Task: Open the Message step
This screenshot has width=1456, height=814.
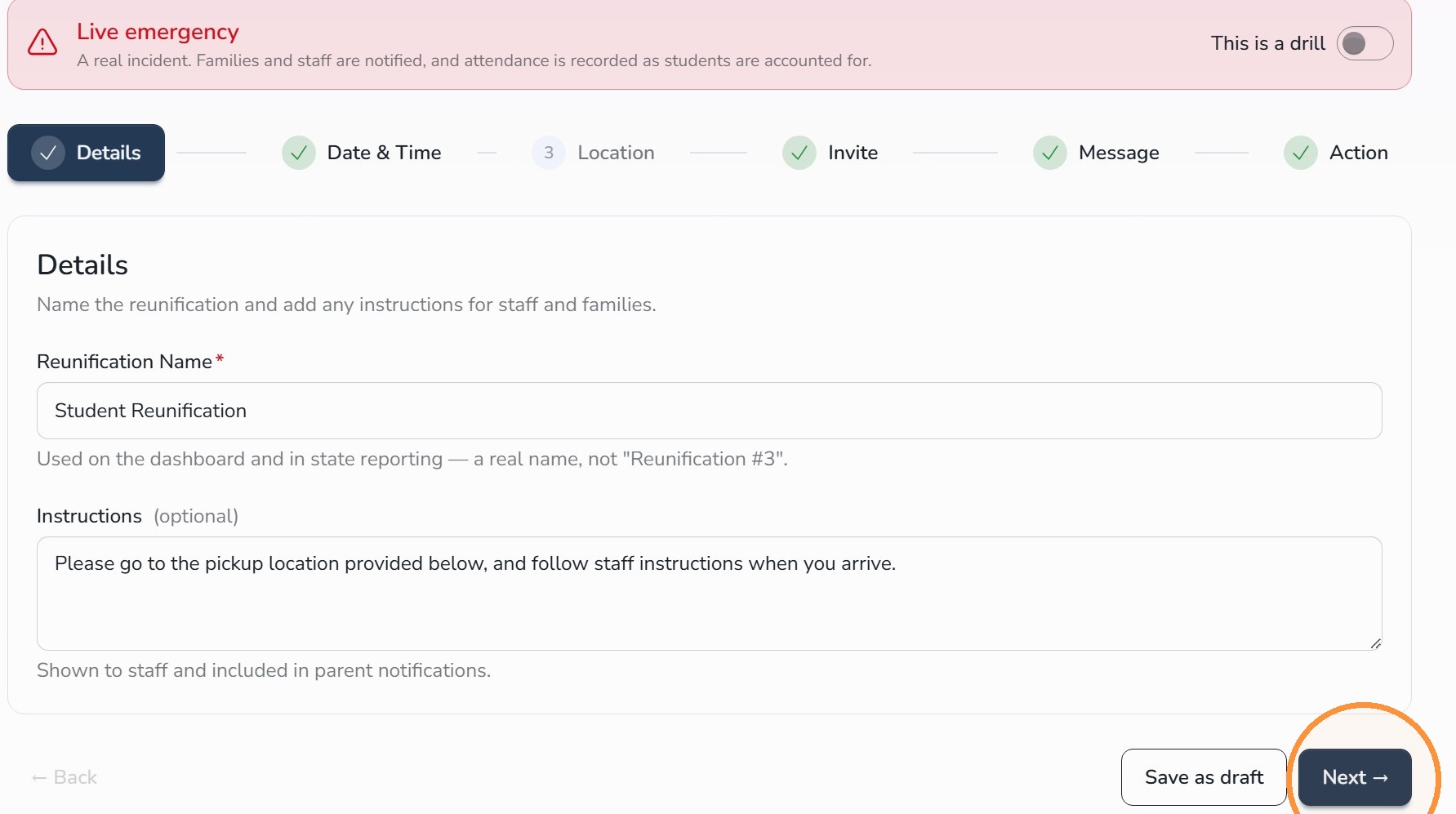Action: pyautogui.click(x=1097, y=153)
